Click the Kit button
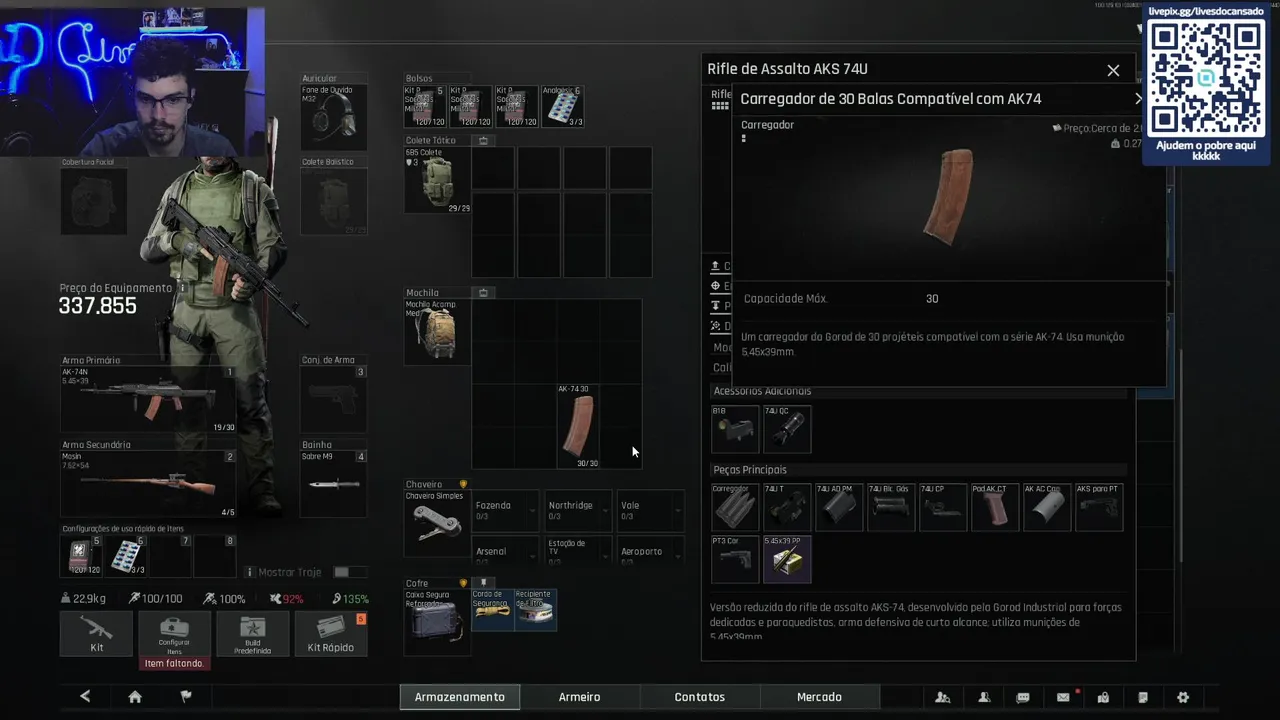The height and width of the screenshot is (720, 1280). tap(96, 633)
